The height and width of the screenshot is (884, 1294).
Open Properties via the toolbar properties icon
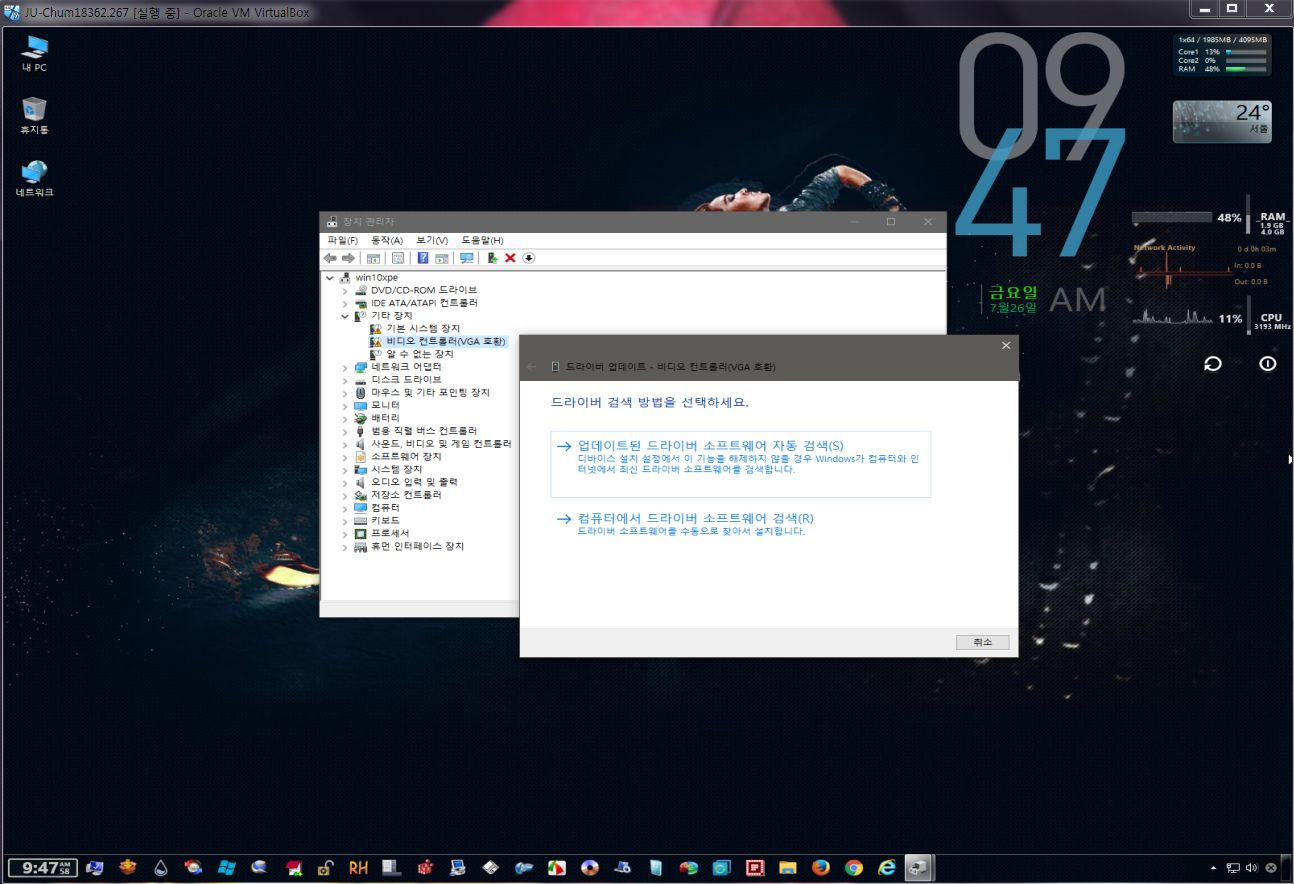click(x=397, y=258)
